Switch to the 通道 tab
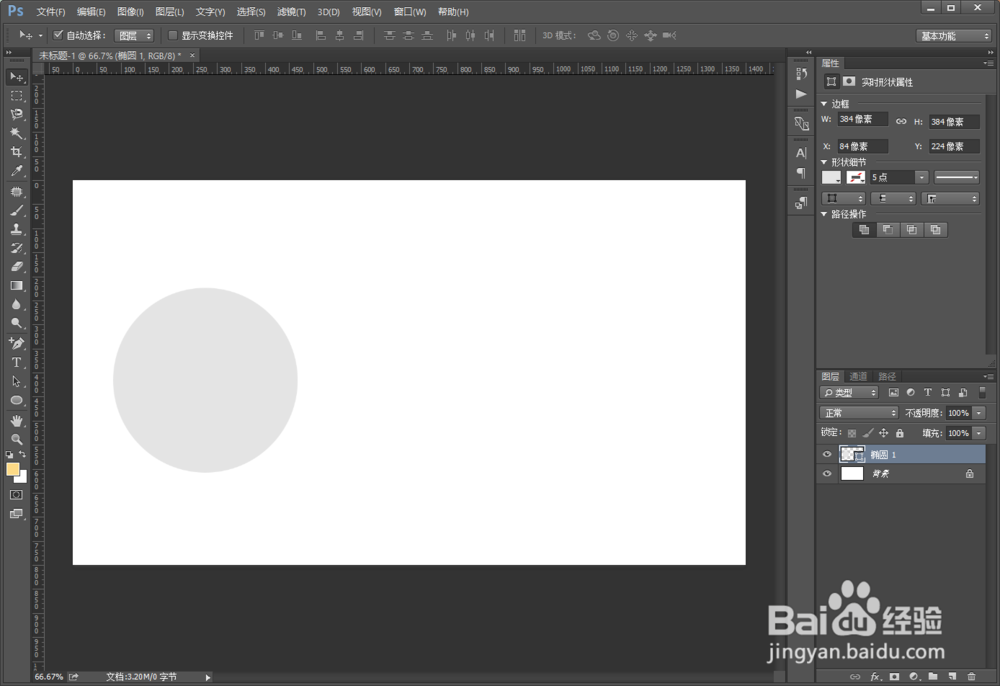 pos(858,376)
